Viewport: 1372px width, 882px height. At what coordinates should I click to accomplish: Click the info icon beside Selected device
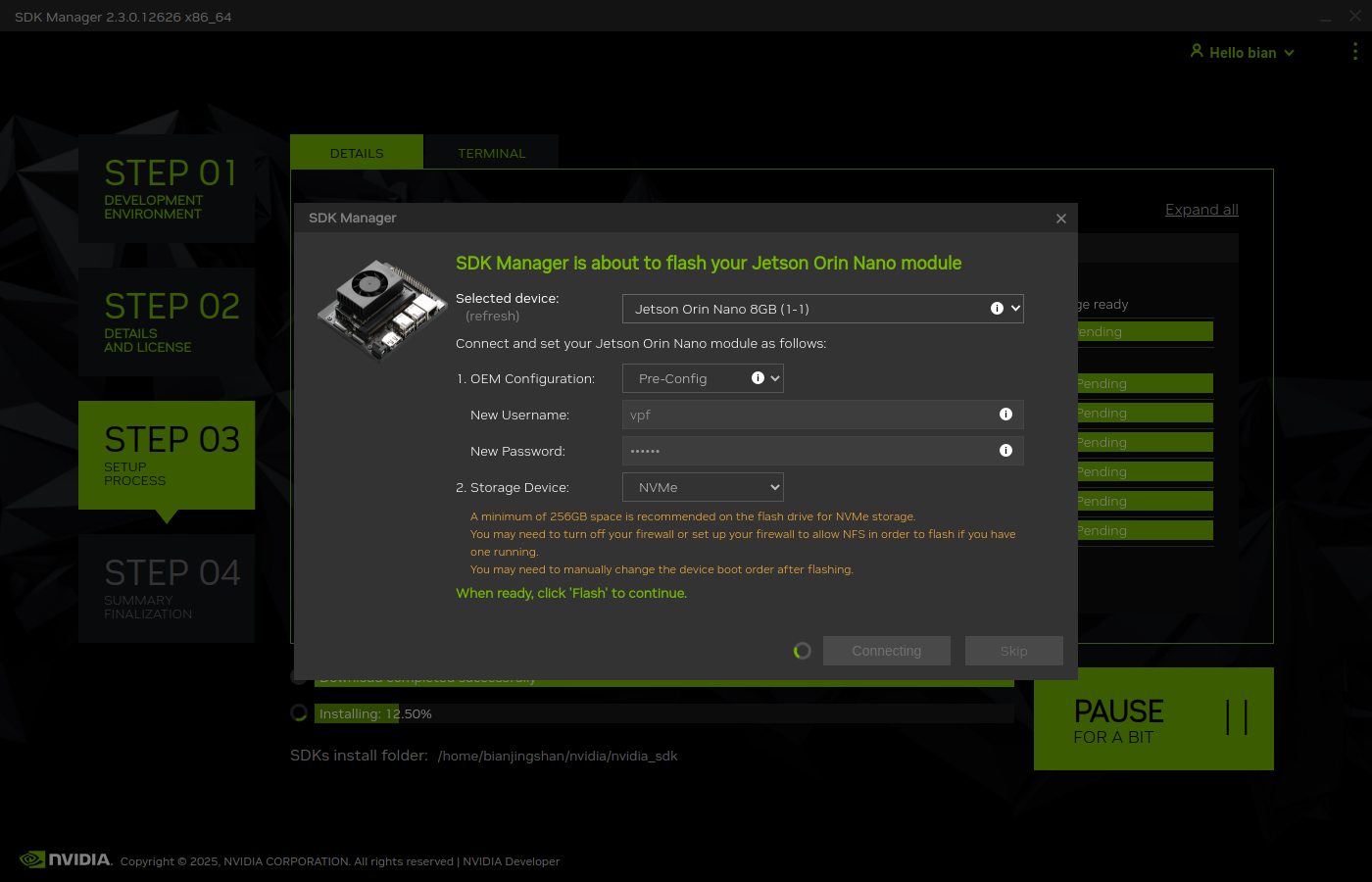pyautogui.click(x=997, y=309)
